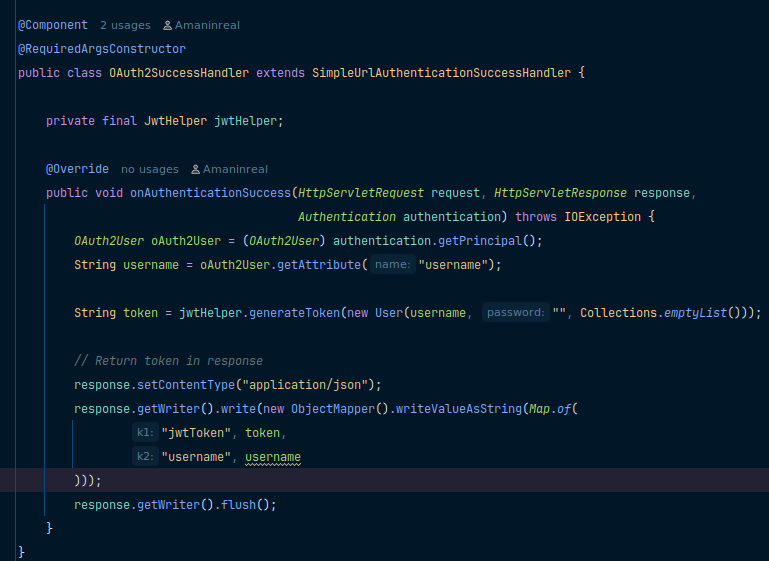Click the wavy-underlined username variable in Map.of
Image resolution: width=769 pixels, height=561 pixels.
[x=273, y=457]
